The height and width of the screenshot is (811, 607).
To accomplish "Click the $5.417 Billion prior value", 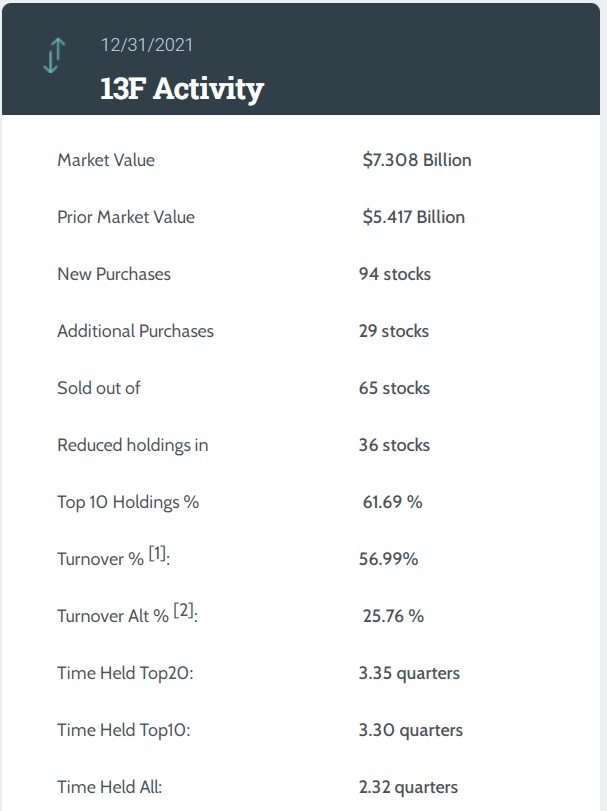I will pos(413,217).
